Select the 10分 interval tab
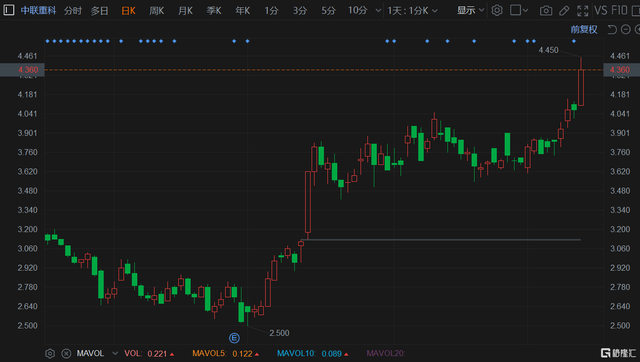Screen dimensions: 640x362 358,11
